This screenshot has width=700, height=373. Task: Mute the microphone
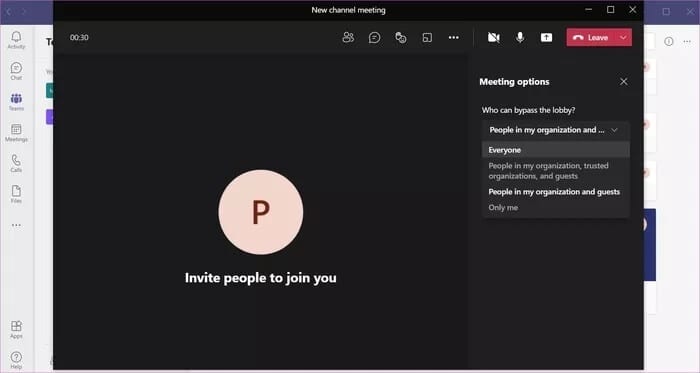click(520, 37)
